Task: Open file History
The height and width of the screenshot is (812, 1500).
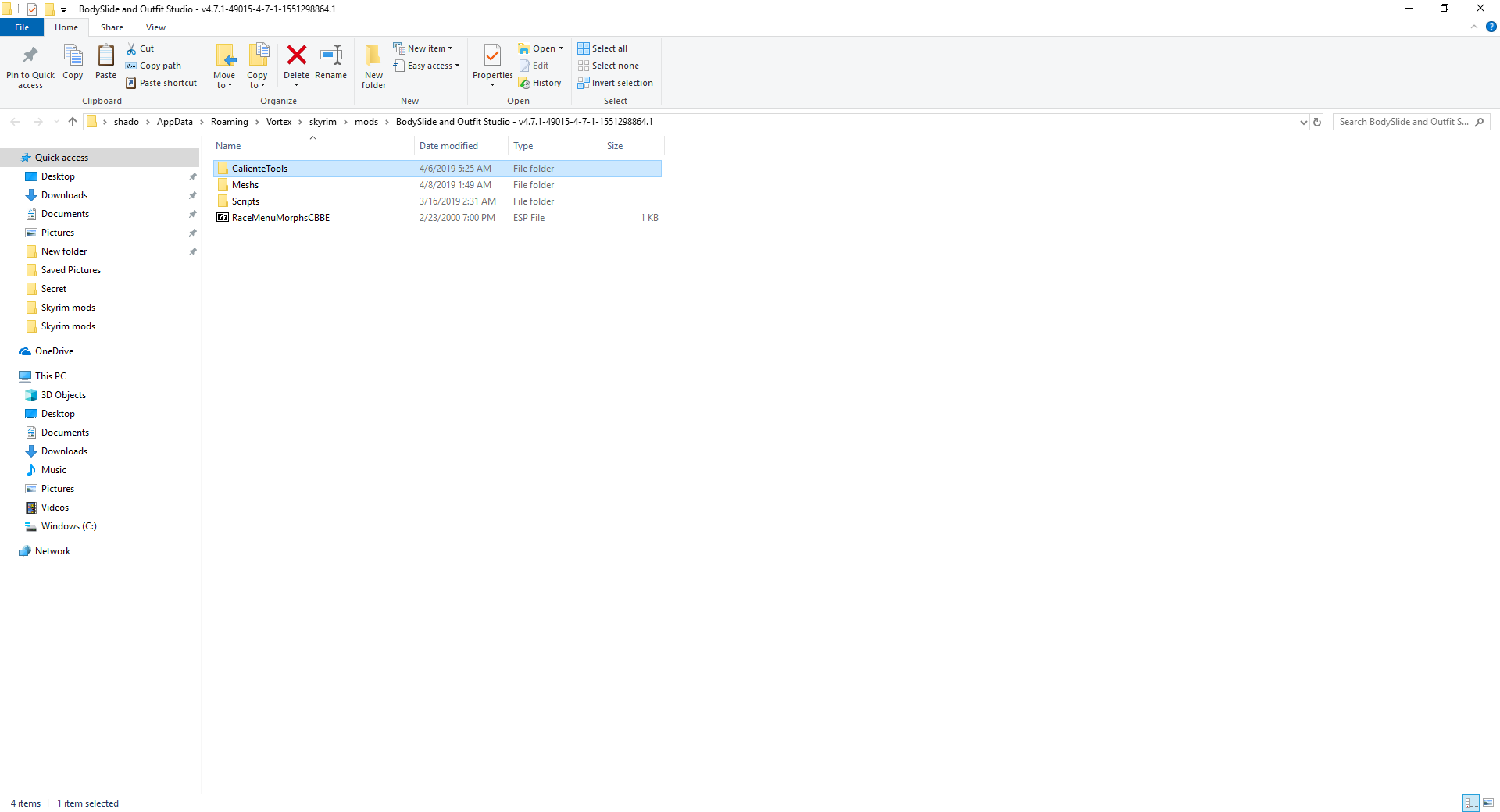Action: point(540,83)
